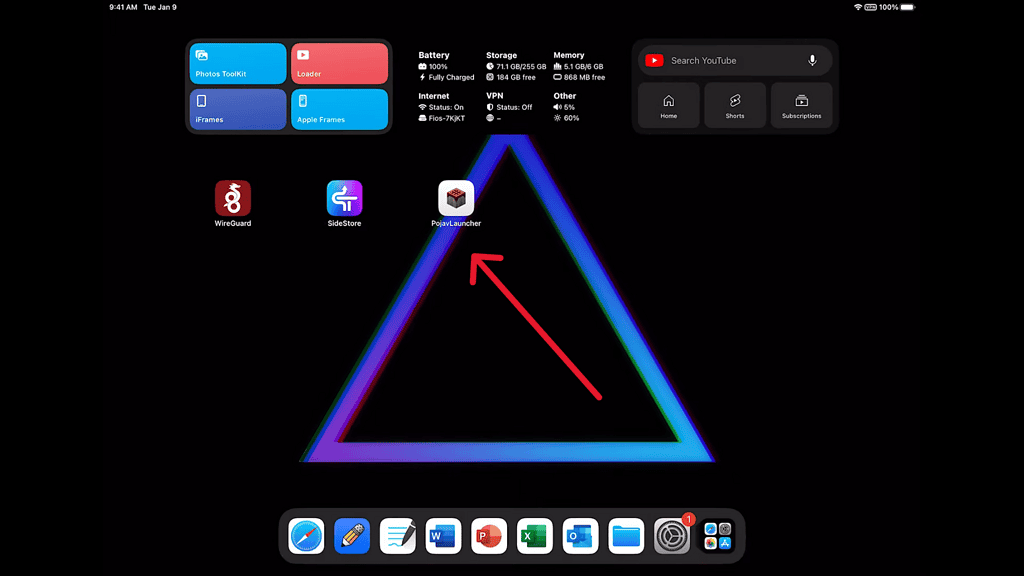Tap the 5% volume value
Image resolution: width=1024 pixels, height=576 pixels.
point(569,107)
